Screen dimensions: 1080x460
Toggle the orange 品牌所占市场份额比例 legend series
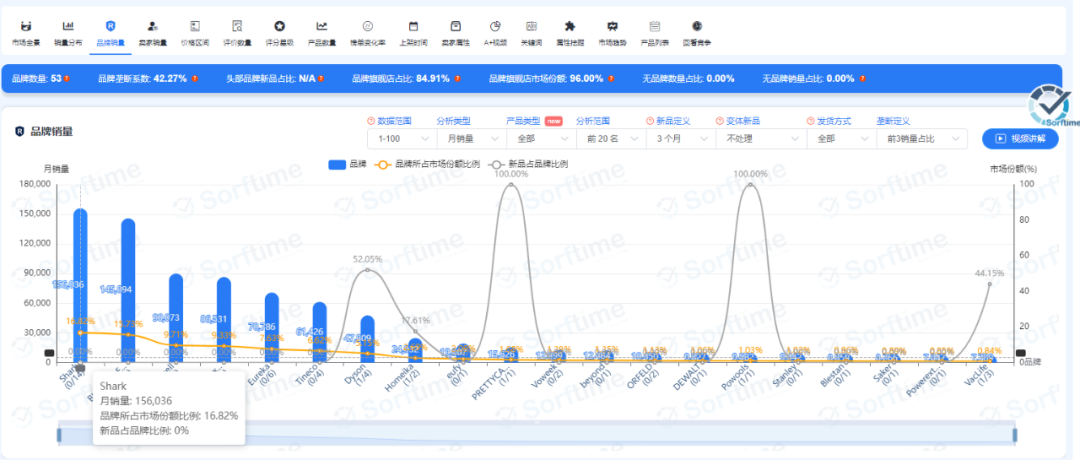426,165
